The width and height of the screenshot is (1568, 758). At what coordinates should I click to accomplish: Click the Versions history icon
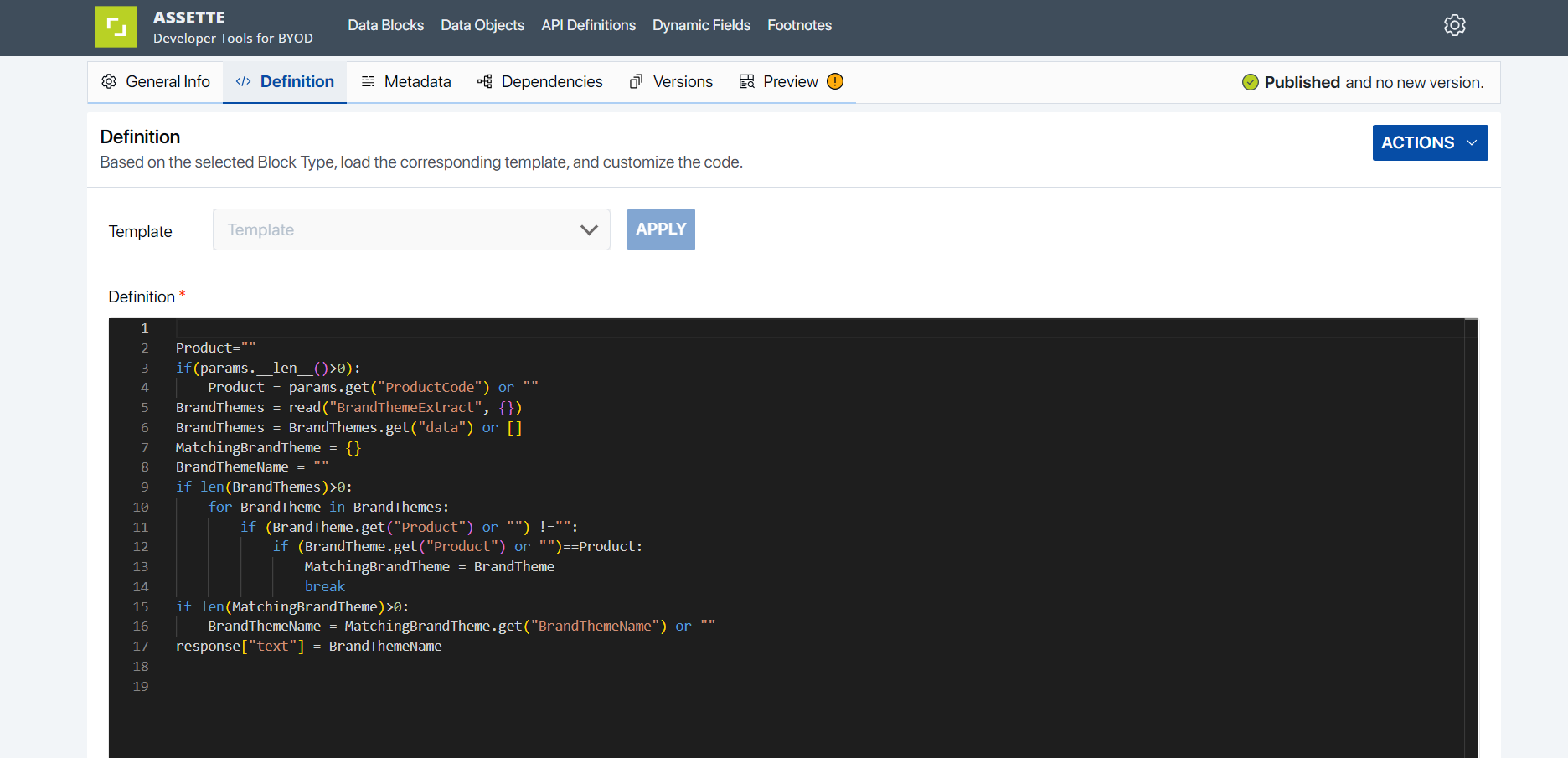(636, 81)
